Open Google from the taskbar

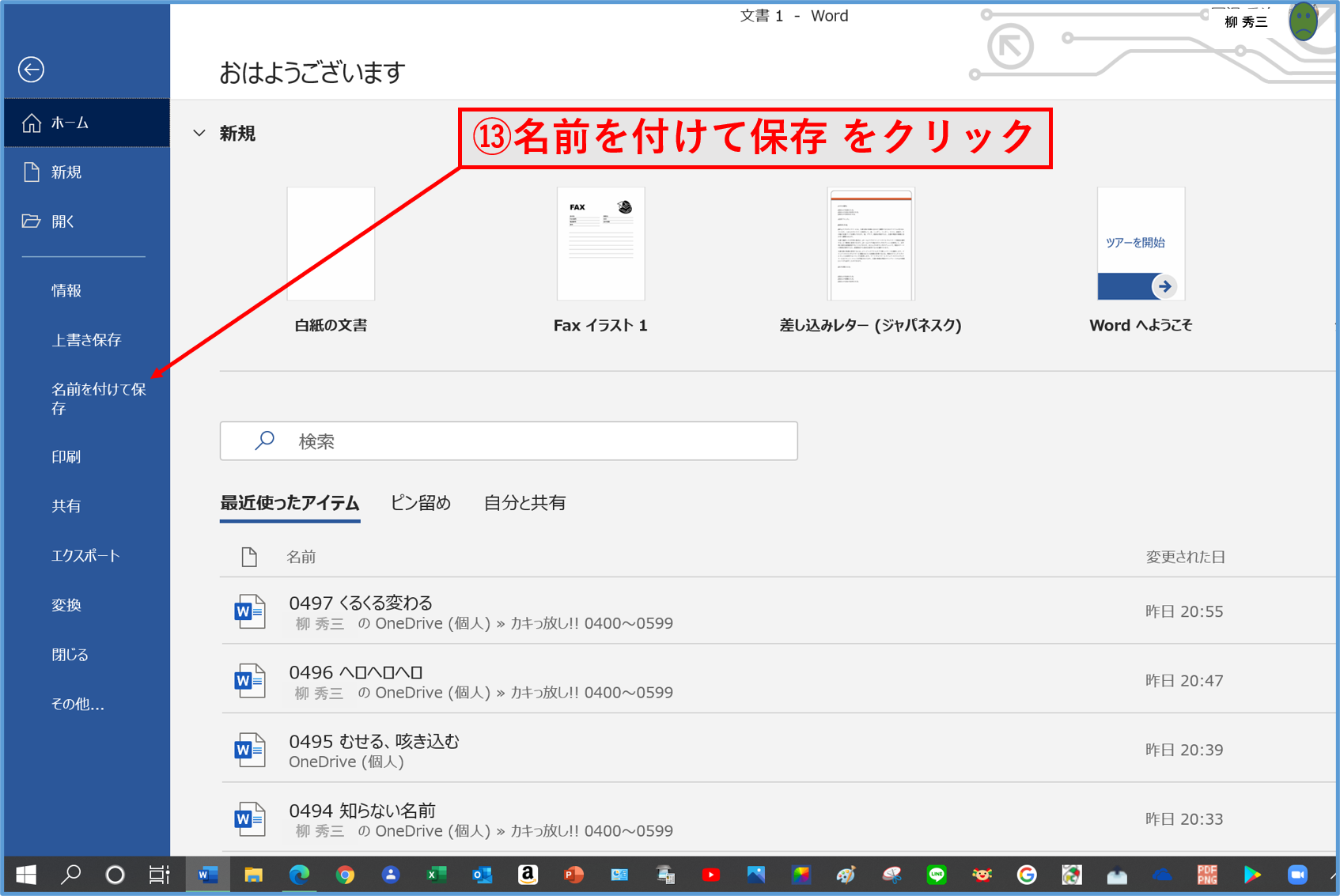click(1027, 875)
